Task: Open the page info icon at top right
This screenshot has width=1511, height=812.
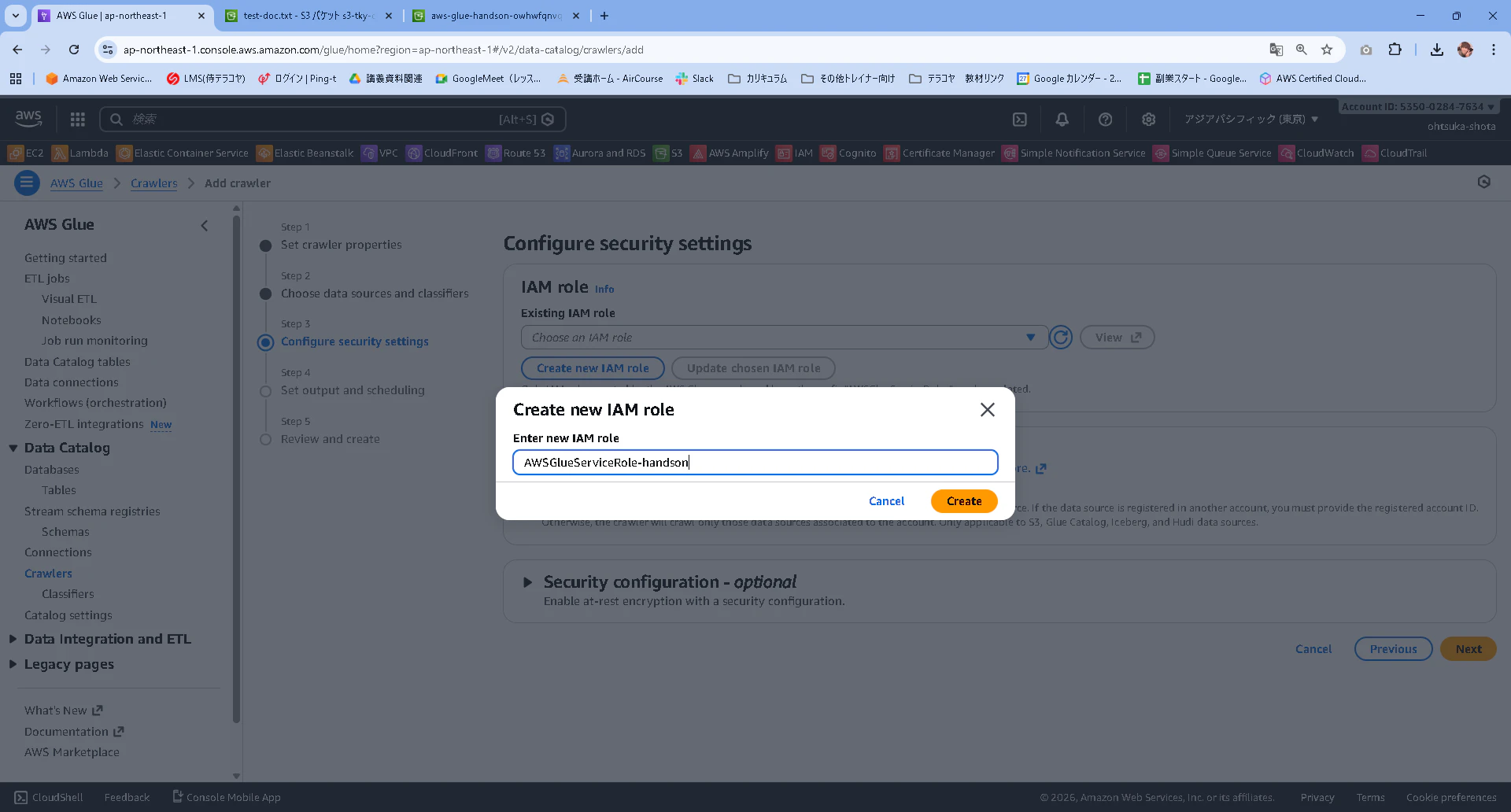Action: 1484,183
